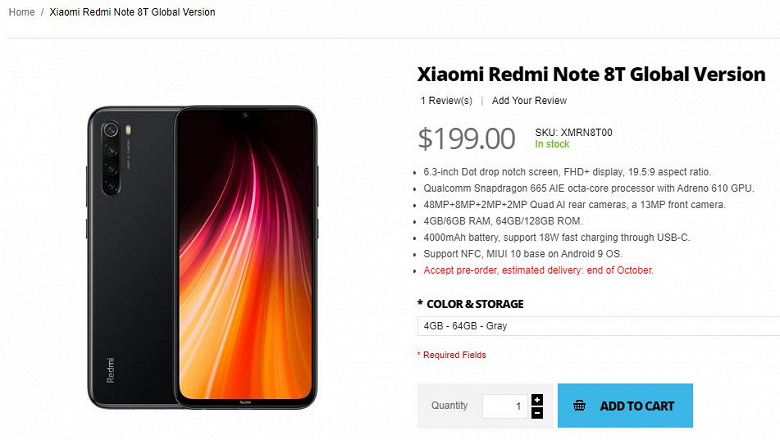The image size is (780, 440).
Task: Increase quantity with the plus button
Action: (x=537, y=400)
